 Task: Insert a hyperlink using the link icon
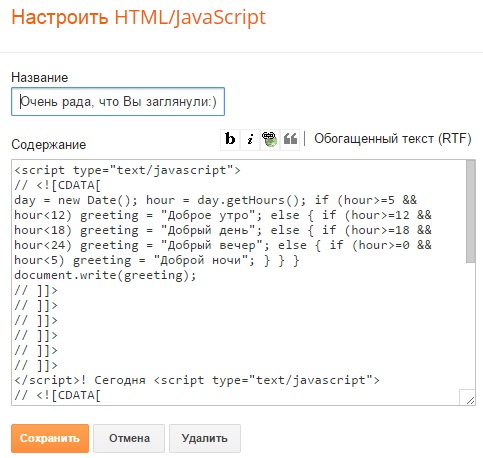click(270, 139)
